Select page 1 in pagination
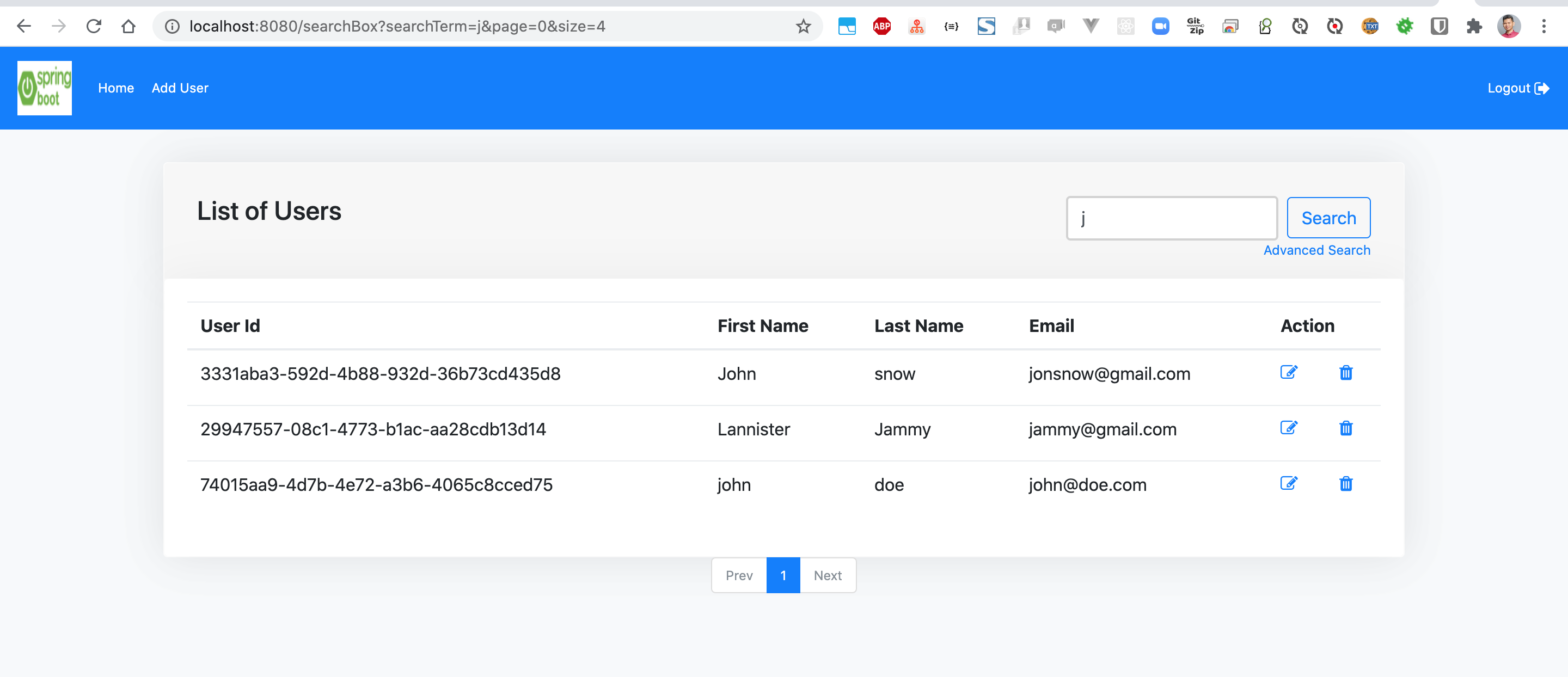 pyautogui.click(x=783, y=575)
